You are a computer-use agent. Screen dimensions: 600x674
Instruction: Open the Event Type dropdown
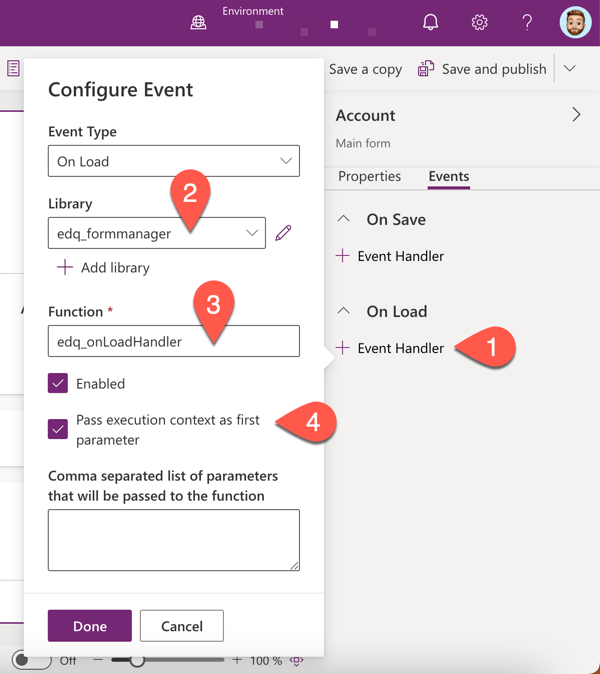click(x=174, y=161)
